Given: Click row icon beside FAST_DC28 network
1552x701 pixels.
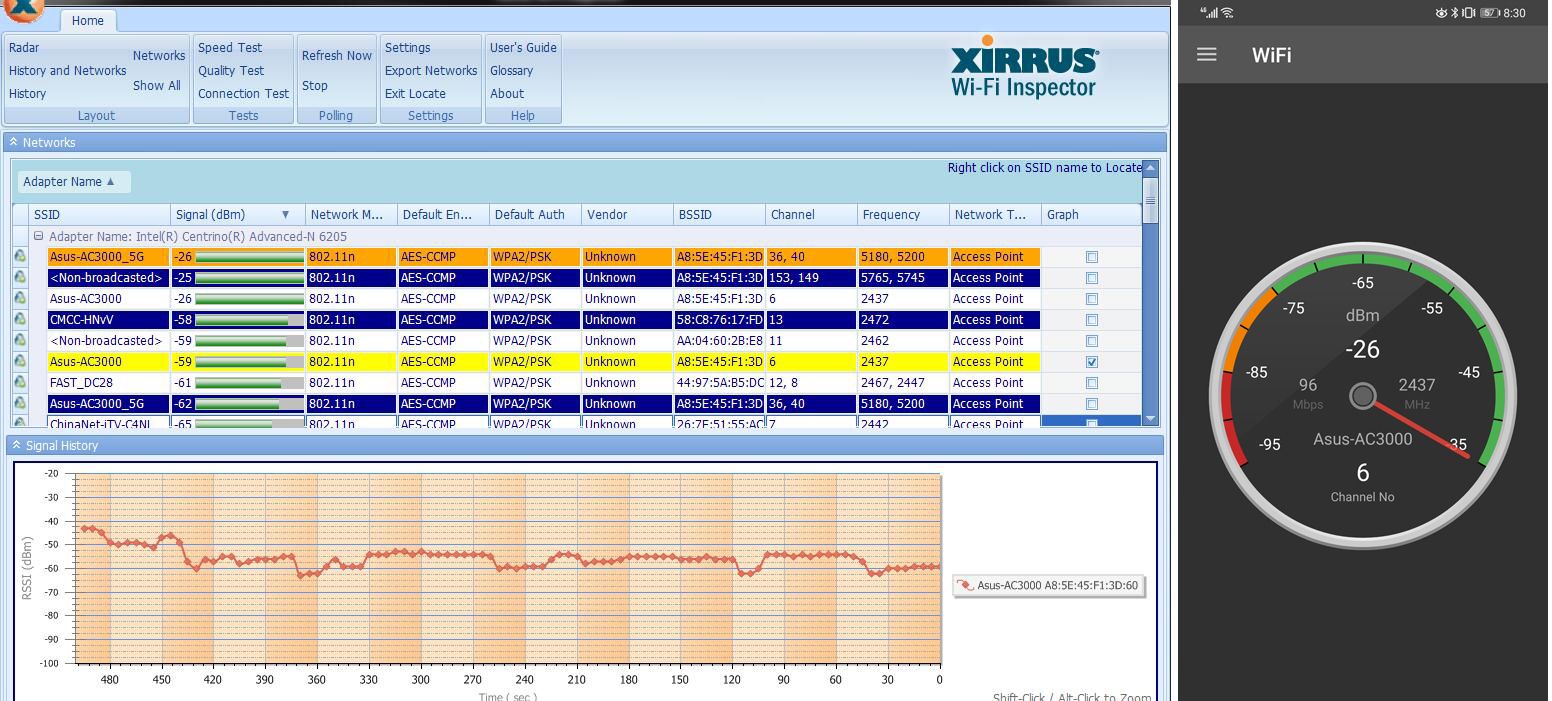Looking at the screenshot, I should tap(20, 383).
